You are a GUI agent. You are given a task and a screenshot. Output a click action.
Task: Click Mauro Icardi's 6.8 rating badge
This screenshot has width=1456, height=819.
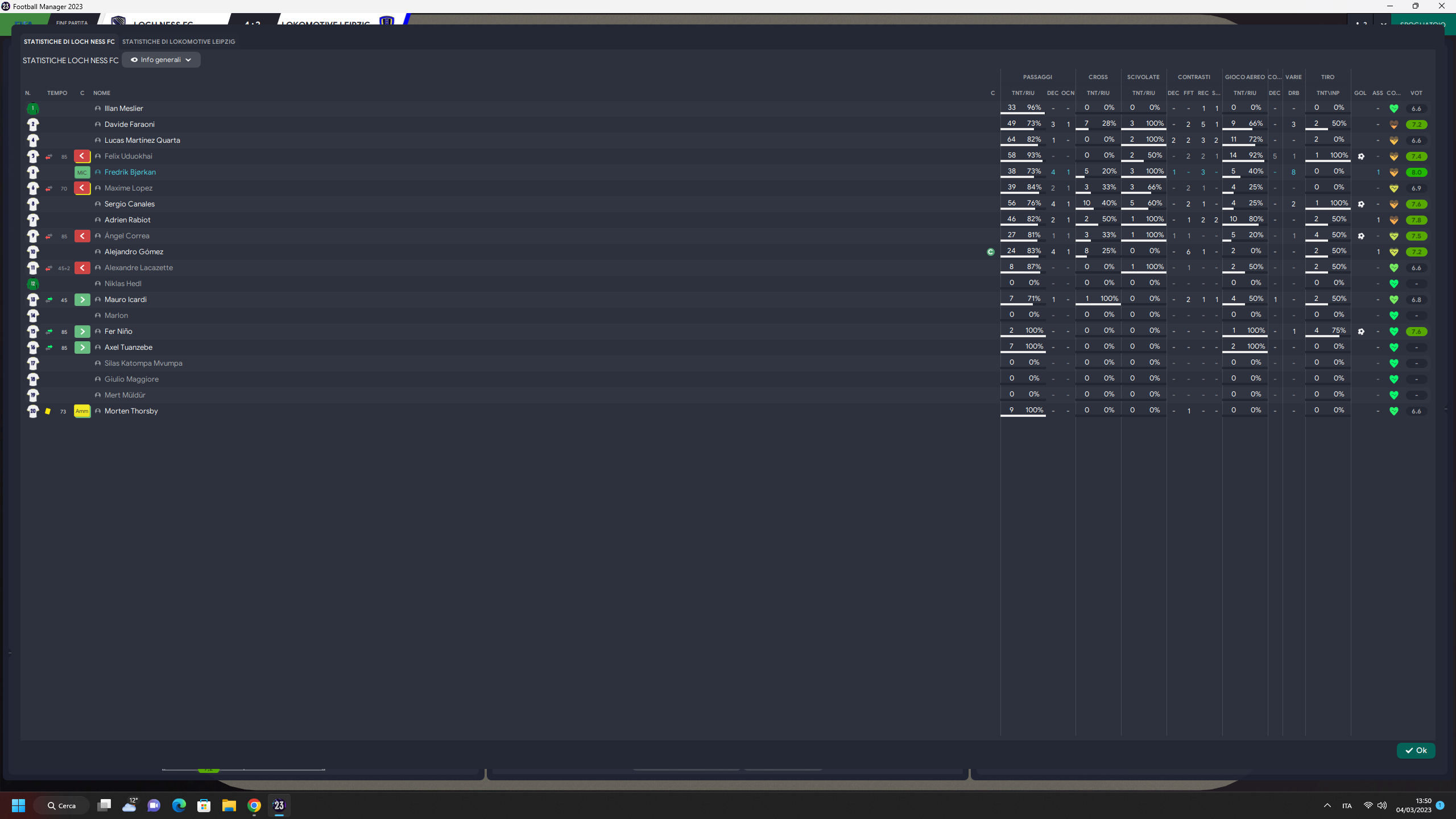point(1416,300)
